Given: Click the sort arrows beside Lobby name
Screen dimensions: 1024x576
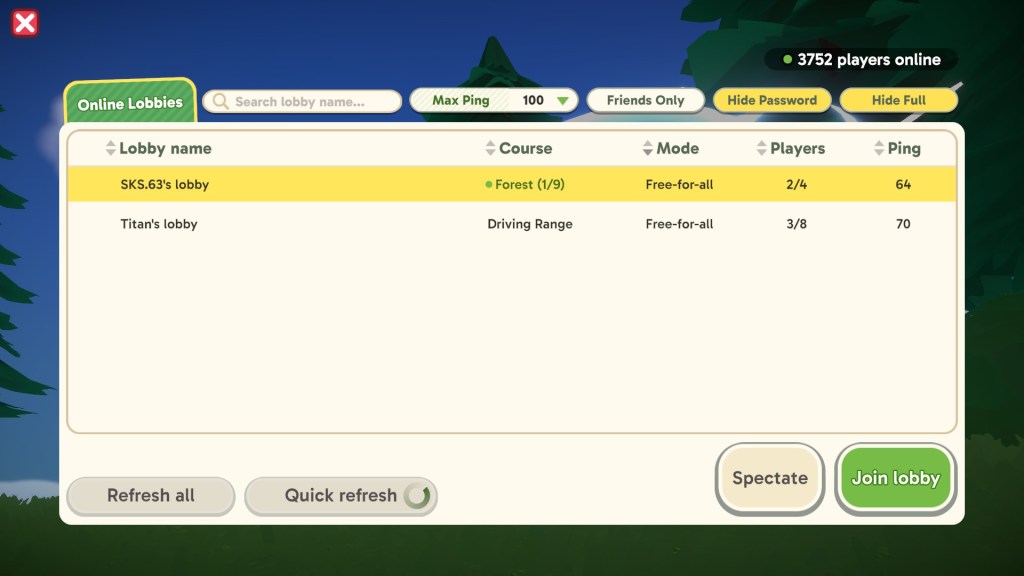Looking at the screenshot, I should [x=110, y=148].
